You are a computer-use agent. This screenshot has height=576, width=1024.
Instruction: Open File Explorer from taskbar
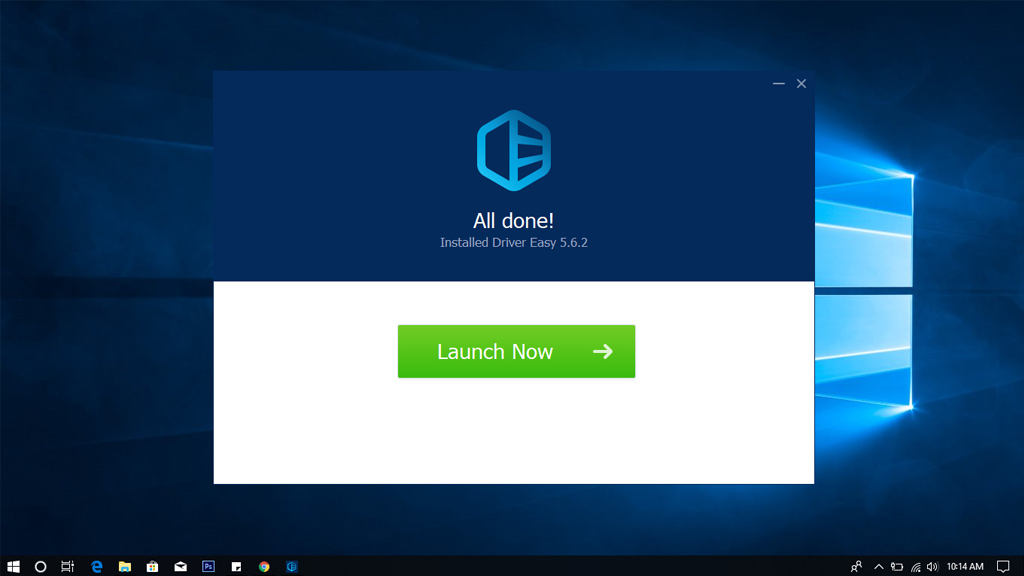tap(125, 566)
